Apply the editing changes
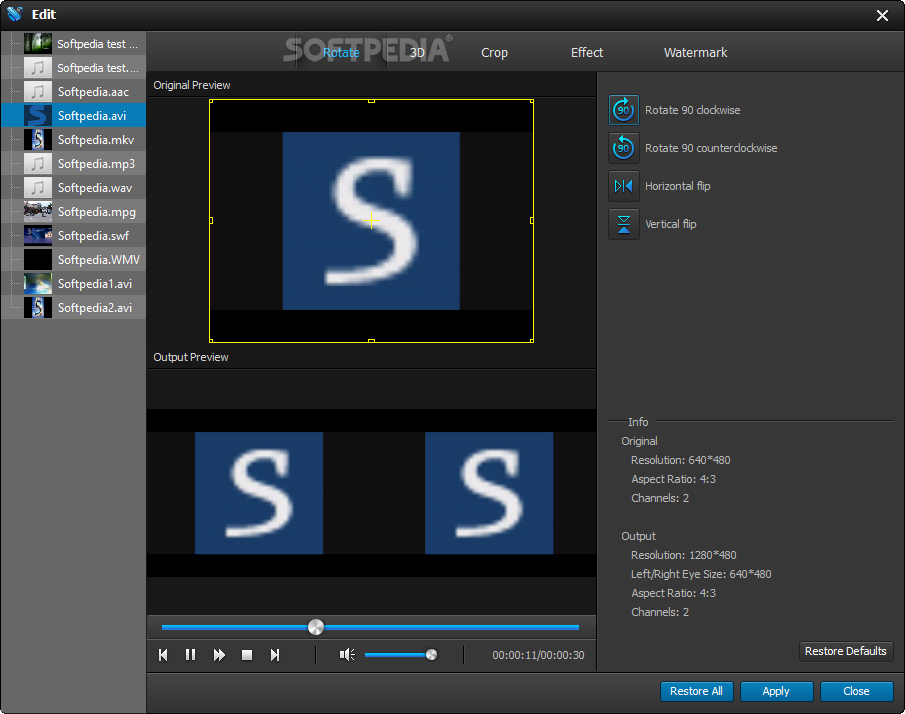The height and width of the screenshot is (714, 905). (x=776, y=691)
